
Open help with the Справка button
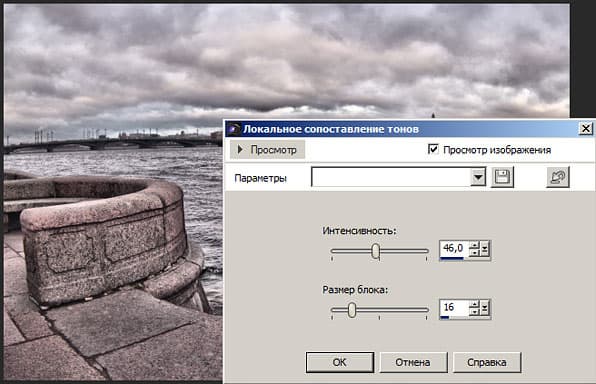(x=487, y=362)
